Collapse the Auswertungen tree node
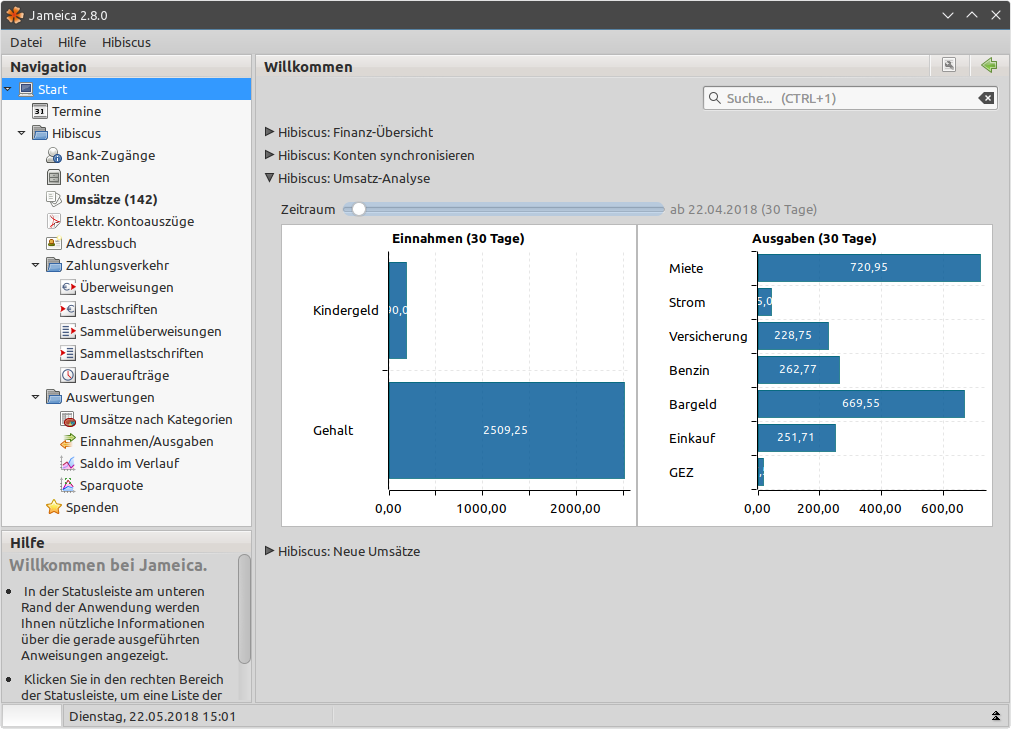 click(36, 397)
